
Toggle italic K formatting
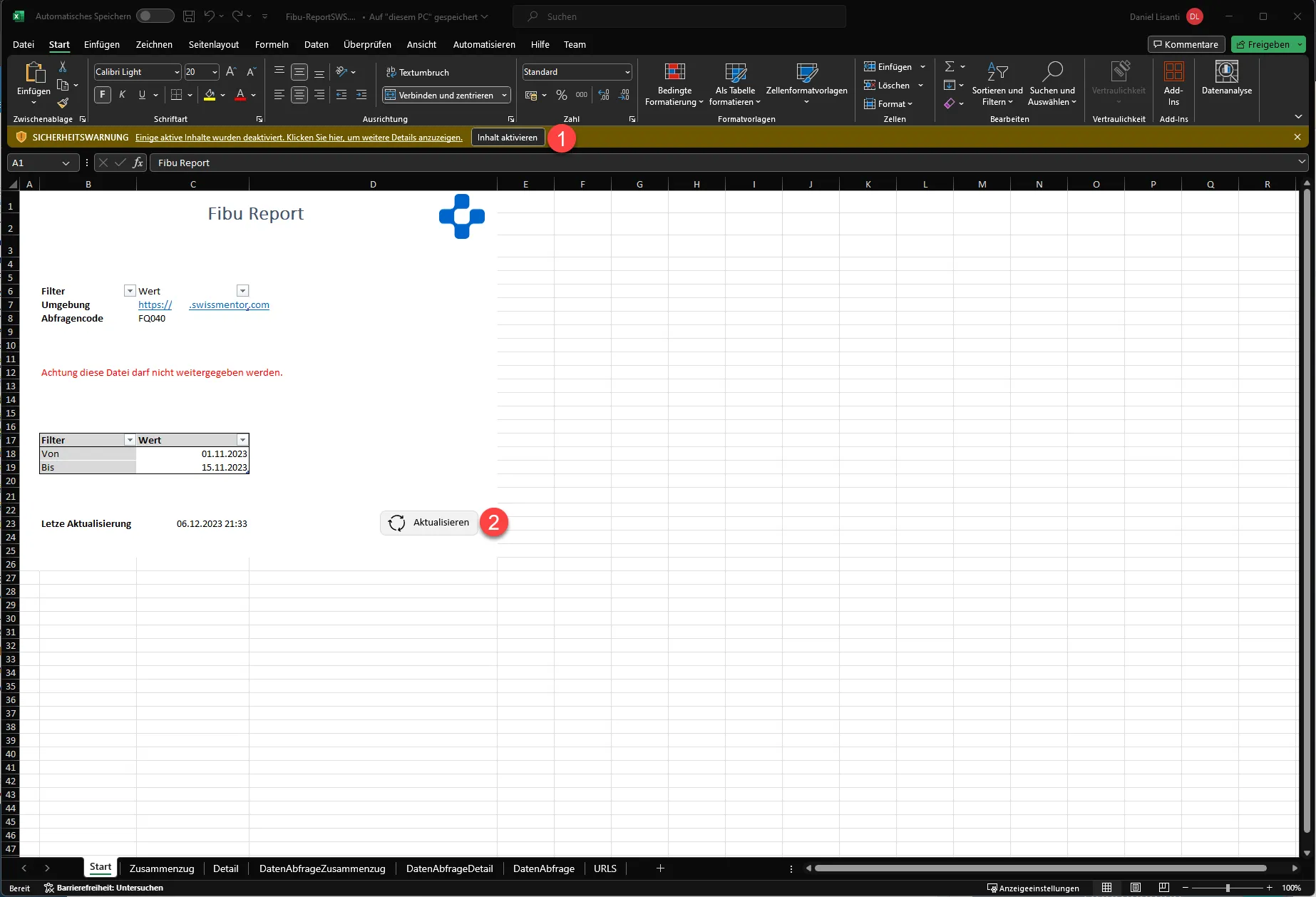click(x=122, y=95)
